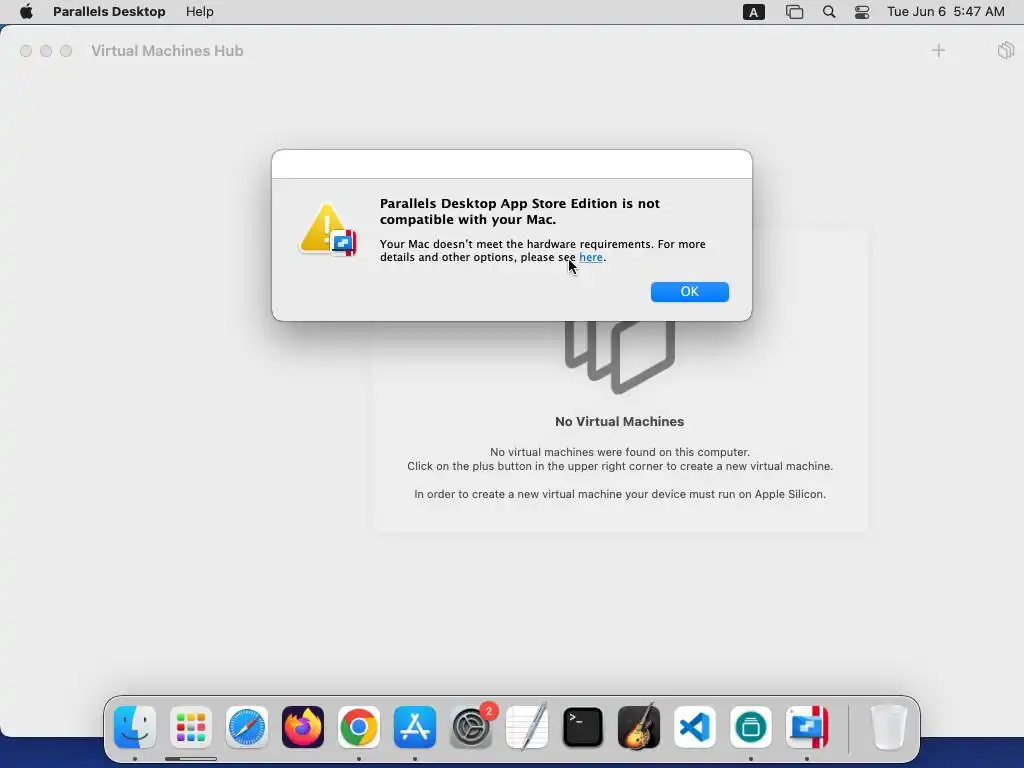The height and width of the screenshot is (768, 1024).
Task: Open System Preferences from the Dock
Action: pyautogui.click(x=471, y=727)
